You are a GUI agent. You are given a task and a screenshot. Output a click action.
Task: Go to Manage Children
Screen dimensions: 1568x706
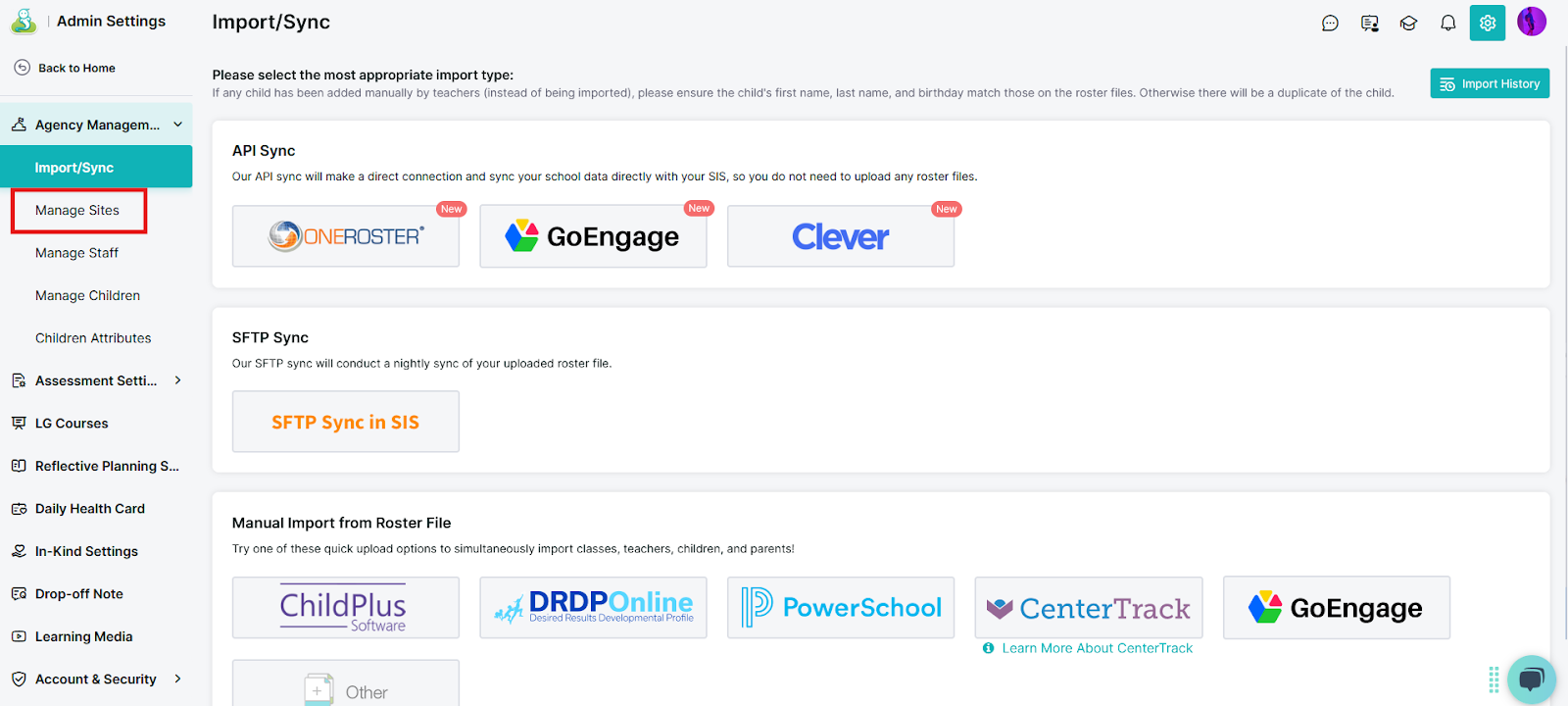click(x=87, y=296)
